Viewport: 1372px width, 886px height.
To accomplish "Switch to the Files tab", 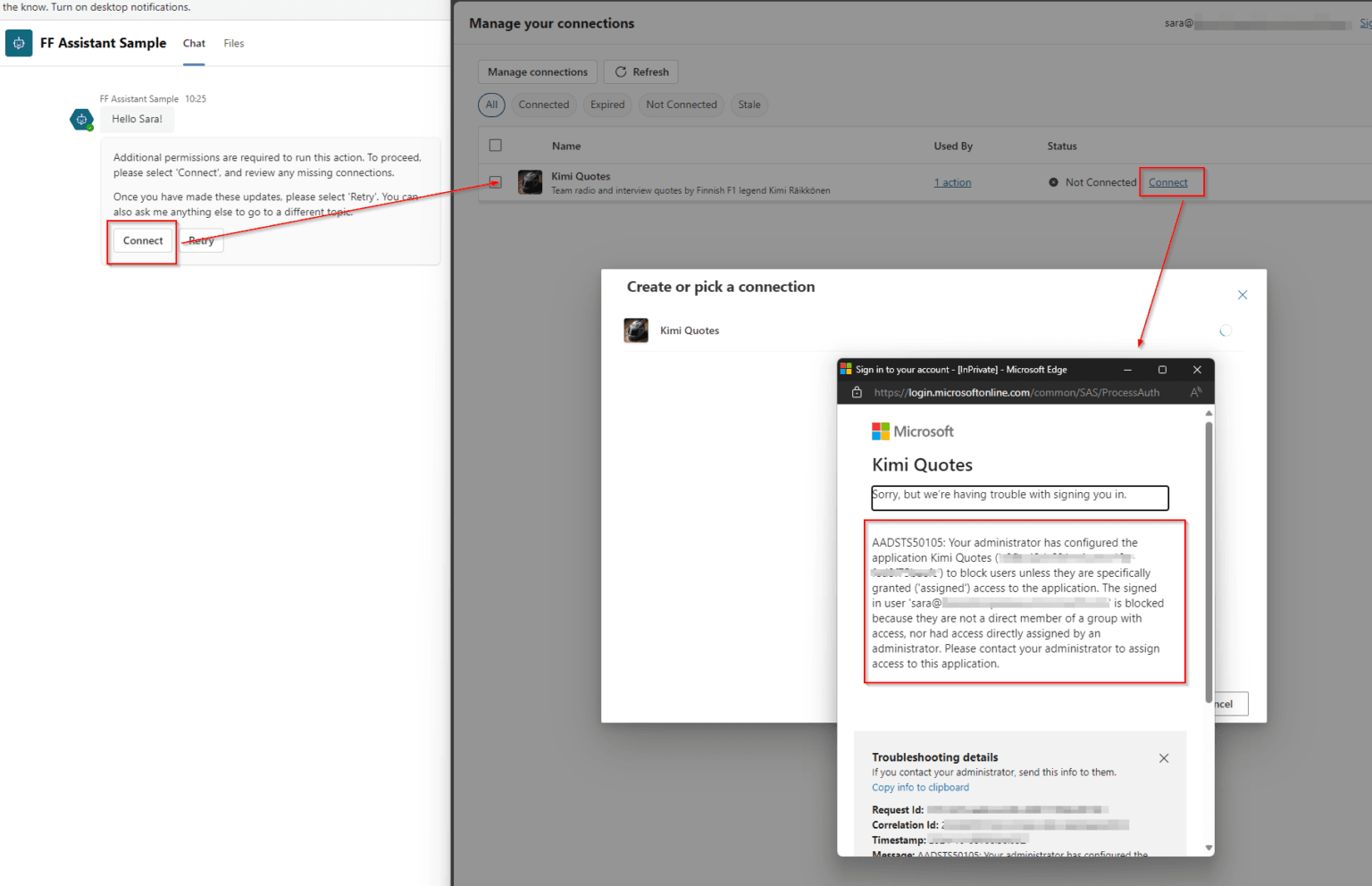I will 233,43.
